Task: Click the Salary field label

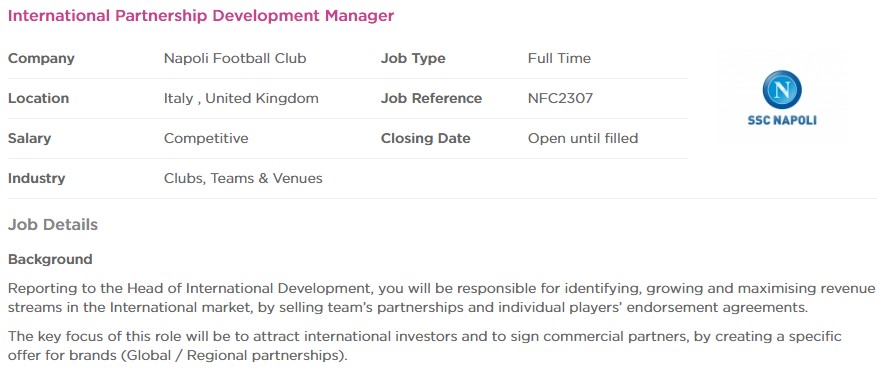Action: tap(29, 138)
